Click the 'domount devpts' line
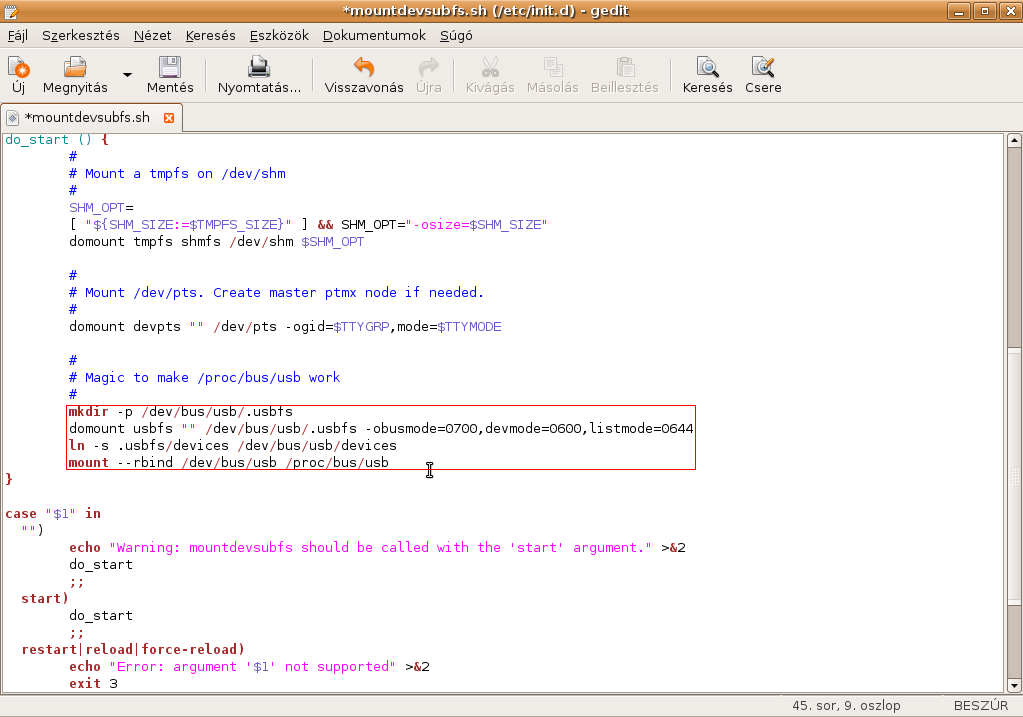 pyautogui.click(x=285, y=326)
